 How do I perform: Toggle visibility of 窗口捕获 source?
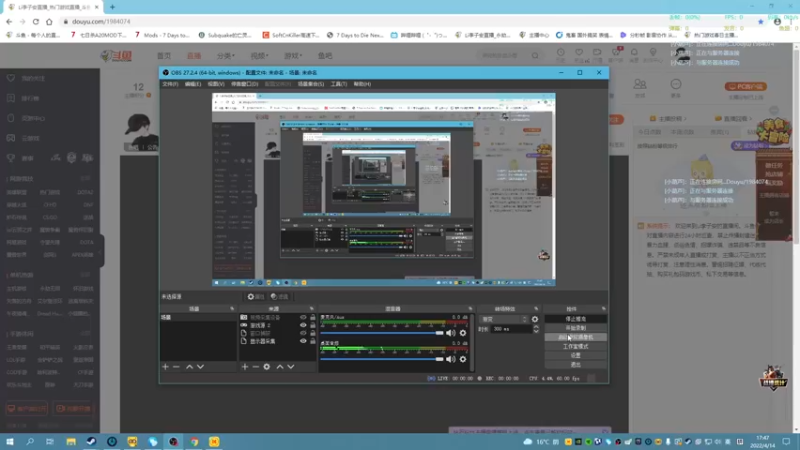pos(303,333)
